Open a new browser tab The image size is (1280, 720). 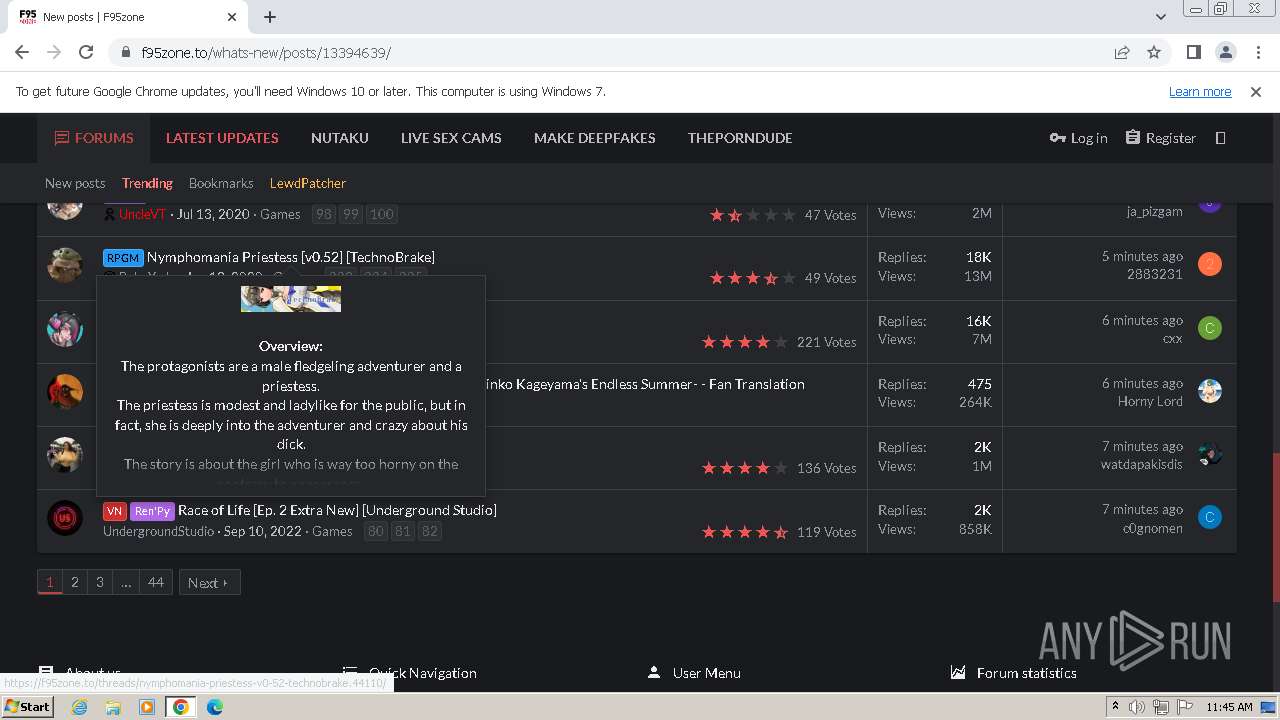coord(270,17)
